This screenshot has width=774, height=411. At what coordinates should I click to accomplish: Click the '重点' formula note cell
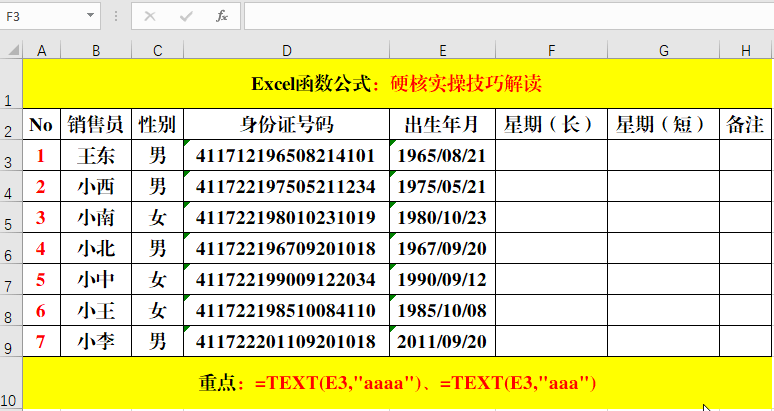click(397, 383)
